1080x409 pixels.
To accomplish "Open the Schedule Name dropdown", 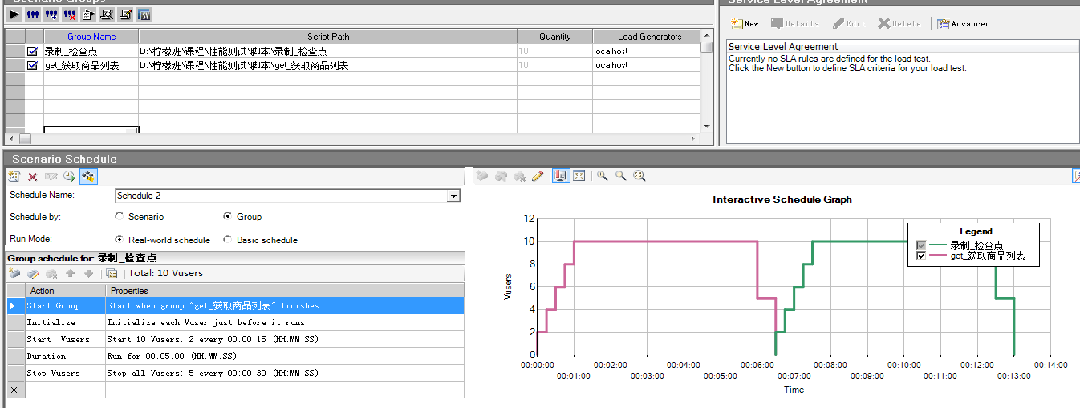I will point(454,196).
